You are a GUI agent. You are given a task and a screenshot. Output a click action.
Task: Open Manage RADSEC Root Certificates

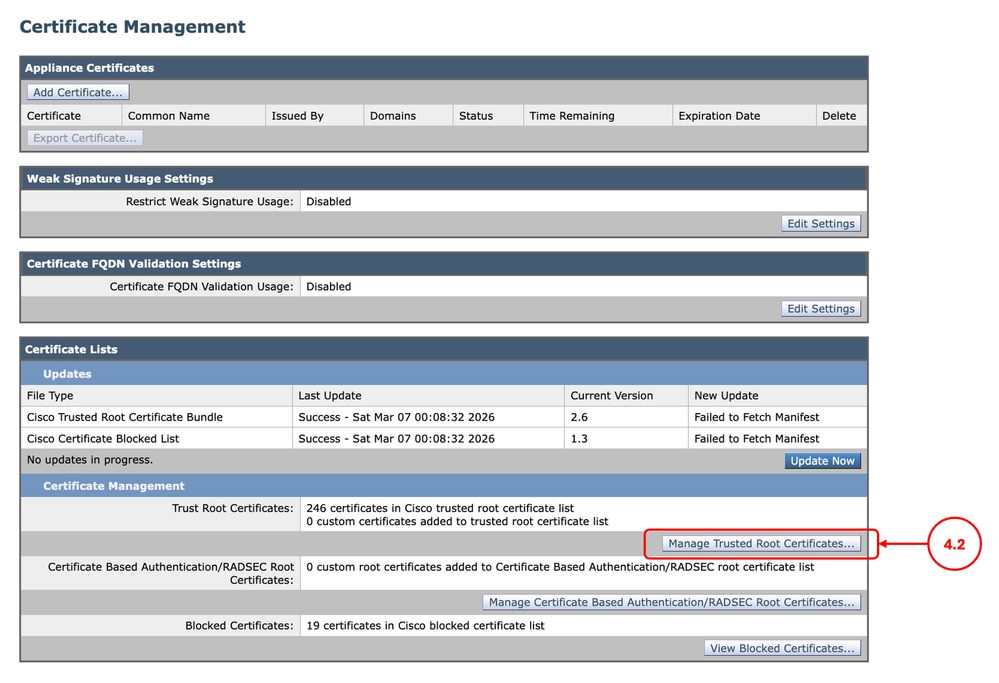[671, 602]
